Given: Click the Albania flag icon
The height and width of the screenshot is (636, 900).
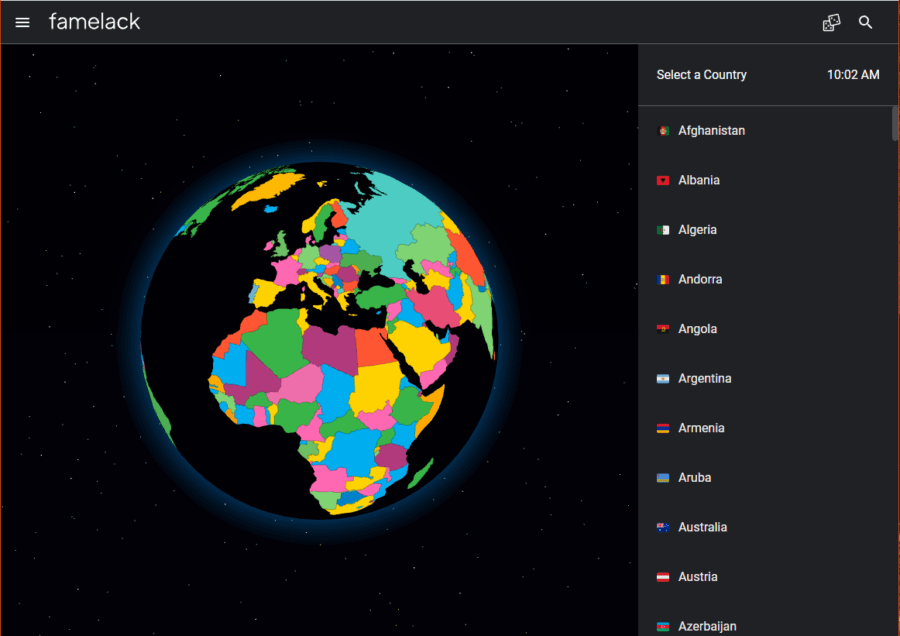Looking at the screenshot, I should 662,181.
